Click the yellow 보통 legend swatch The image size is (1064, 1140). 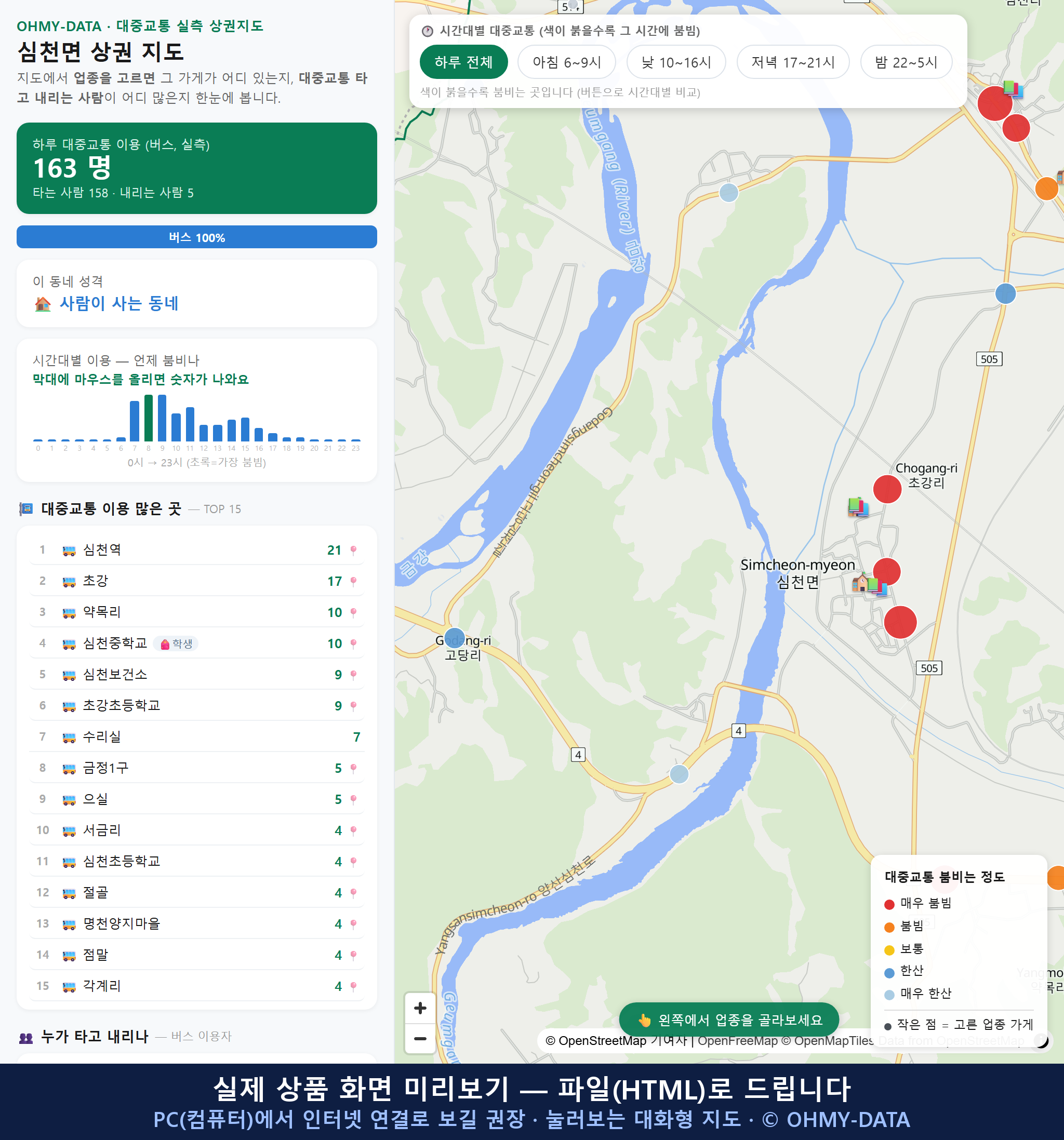pos(889,950)
